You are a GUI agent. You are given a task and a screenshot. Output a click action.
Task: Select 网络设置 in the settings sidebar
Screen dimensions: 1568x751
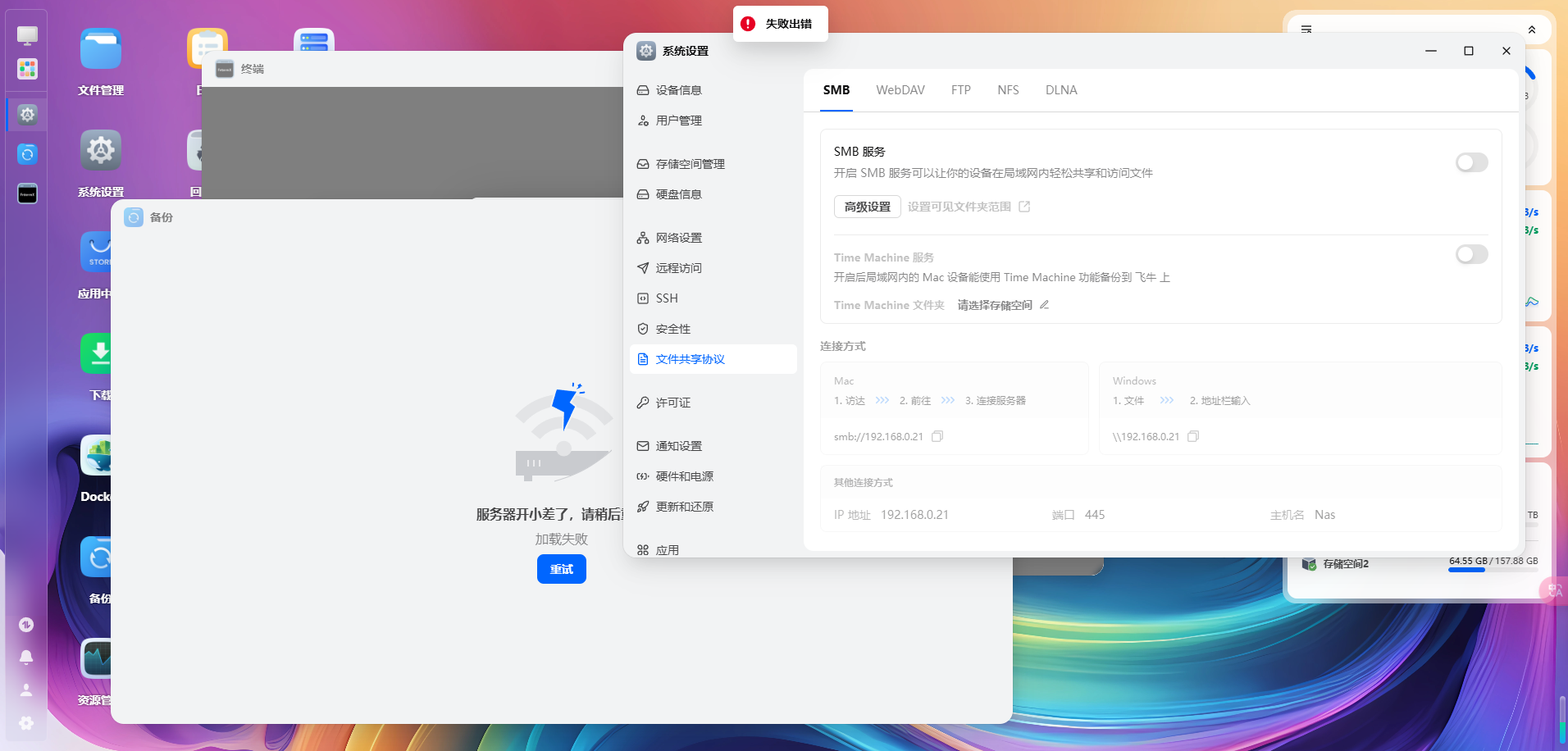pos(713,238)
